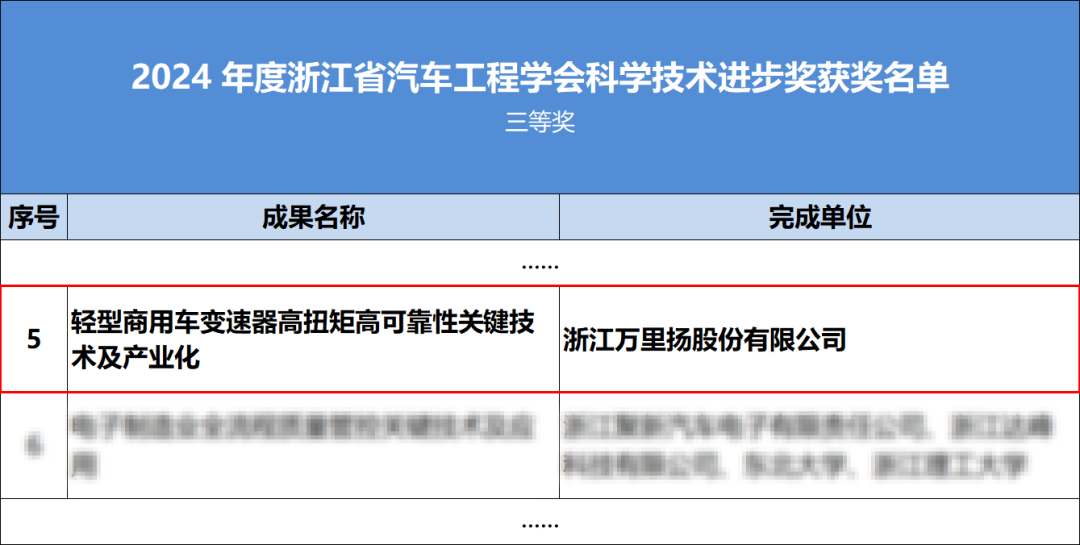Viewport: 1080px width, 545px height.
Task: Click the 序号 column header
Action: 34,217
